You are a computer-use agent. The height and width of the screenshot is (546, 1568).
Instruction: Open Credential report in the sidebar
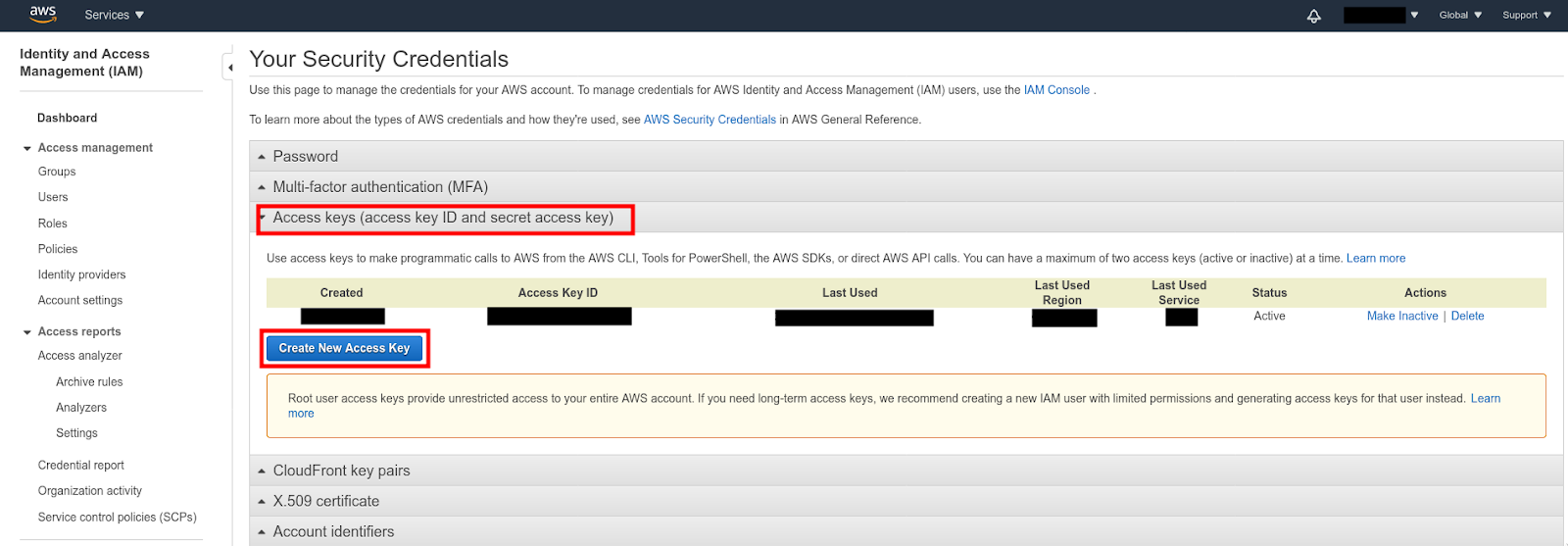tap(81, 466)
